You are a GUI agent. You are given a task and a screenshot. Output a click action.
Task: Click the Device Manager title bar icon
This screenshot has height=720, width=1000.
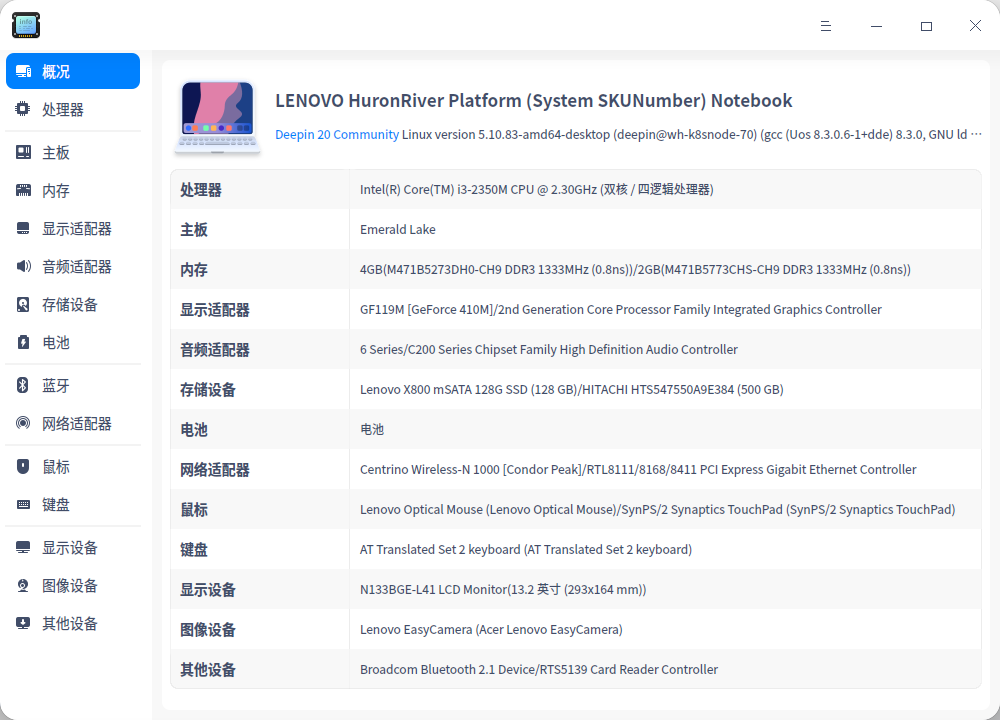coord(25,25)
